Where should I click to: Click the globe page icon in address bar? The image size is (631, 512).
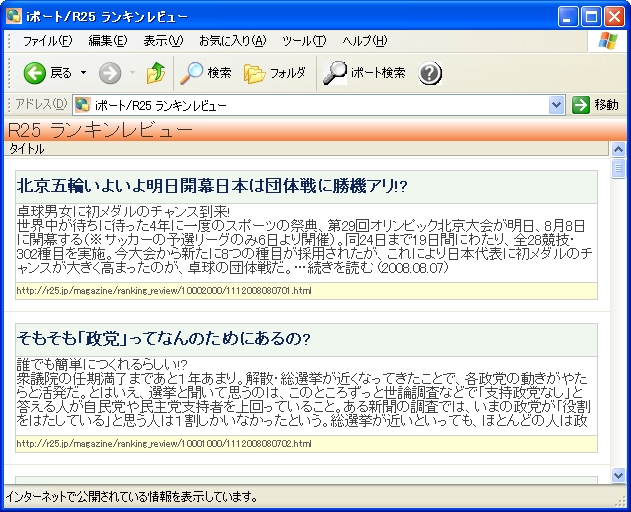tap(82, 105)
